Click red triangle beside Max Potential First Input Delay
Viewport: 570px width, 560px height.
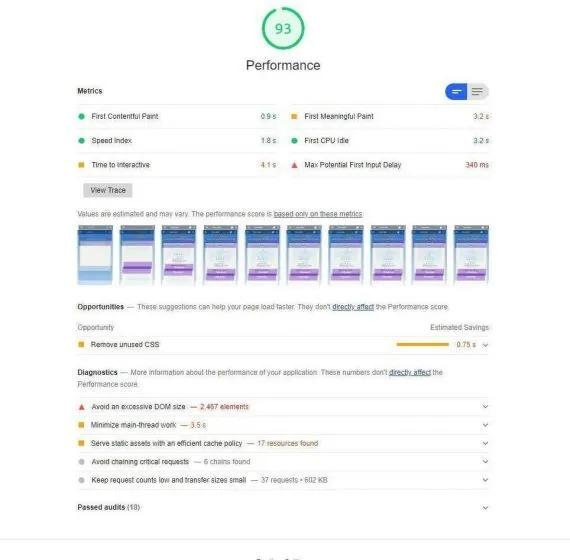pos(294,165)
